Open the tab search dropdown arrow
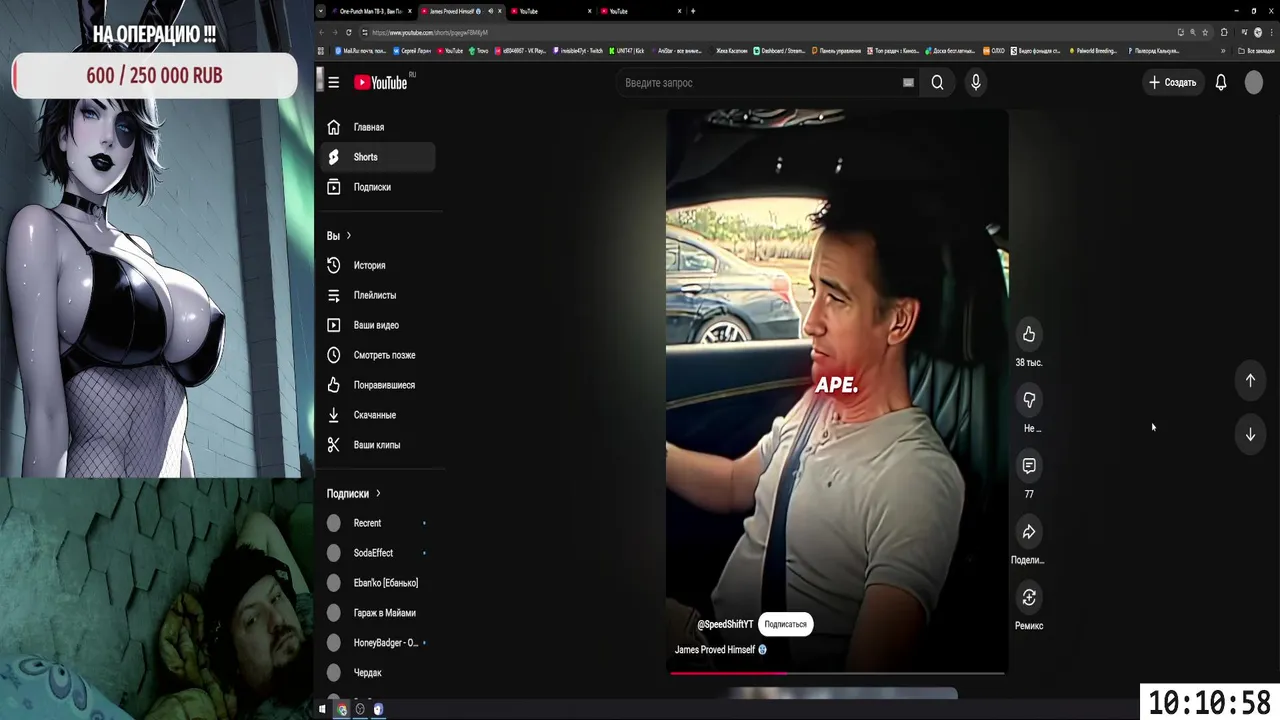 click(321, 11)
